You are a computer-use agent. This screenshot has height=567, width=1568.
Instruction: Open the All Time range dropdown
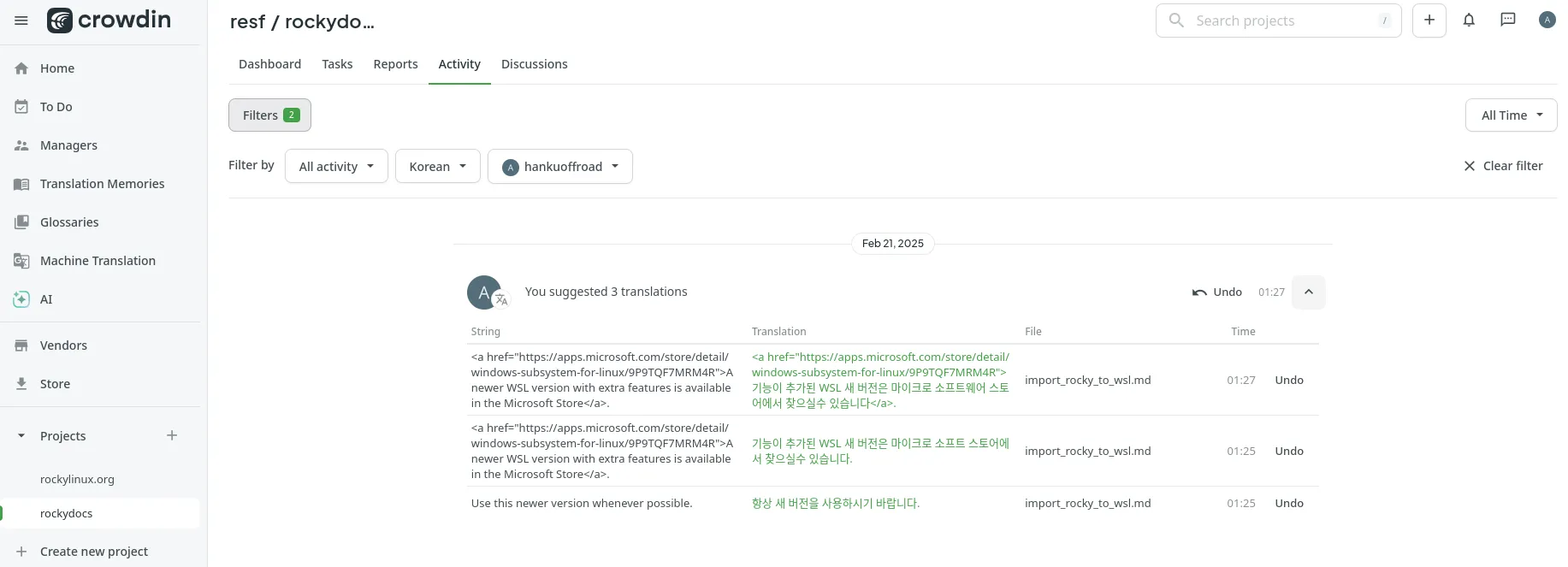pos(1511,115)
